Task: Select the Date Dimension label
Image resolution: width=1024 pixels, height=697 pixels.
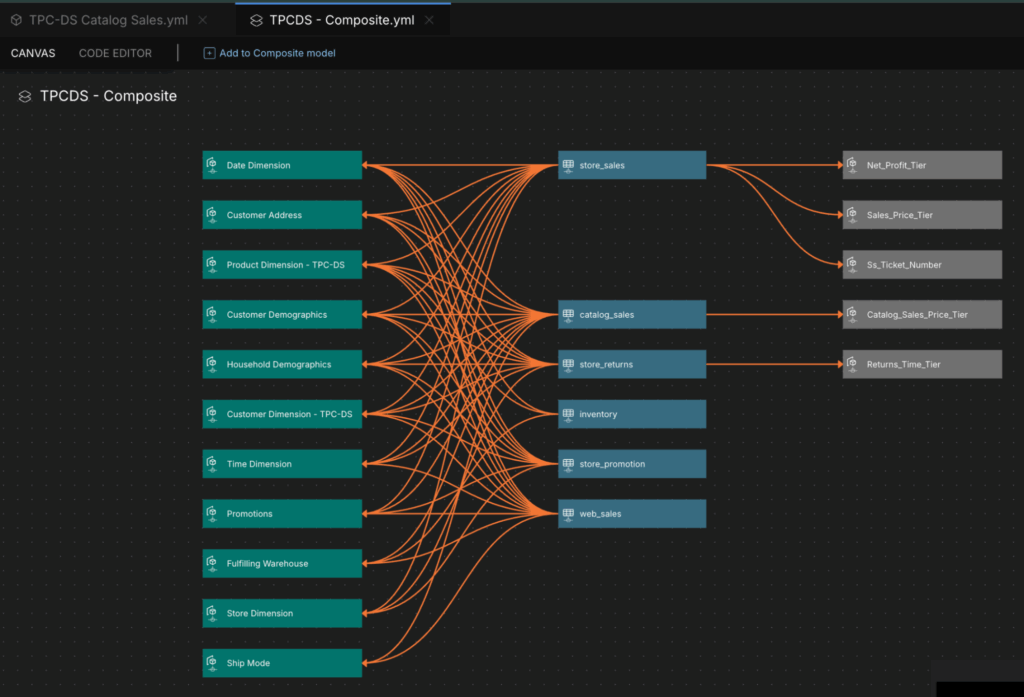Action: coord(258,165)
